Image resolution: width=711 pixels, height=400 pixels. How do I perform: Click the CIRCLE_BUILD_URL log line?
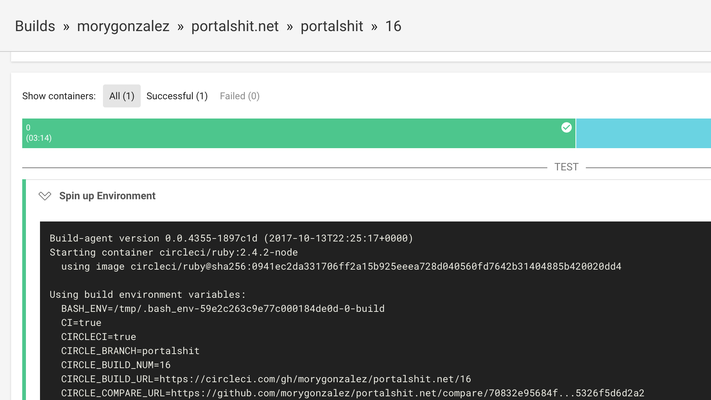pos(266,379)
